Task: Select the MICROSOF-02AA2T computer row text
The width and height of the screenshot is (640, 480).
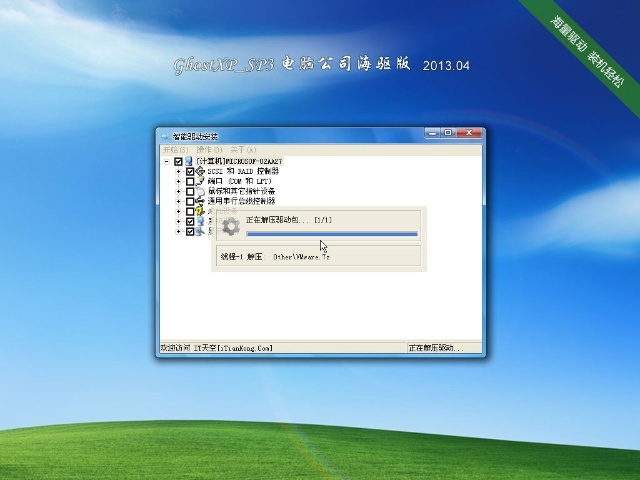Action: click(239, 161)
